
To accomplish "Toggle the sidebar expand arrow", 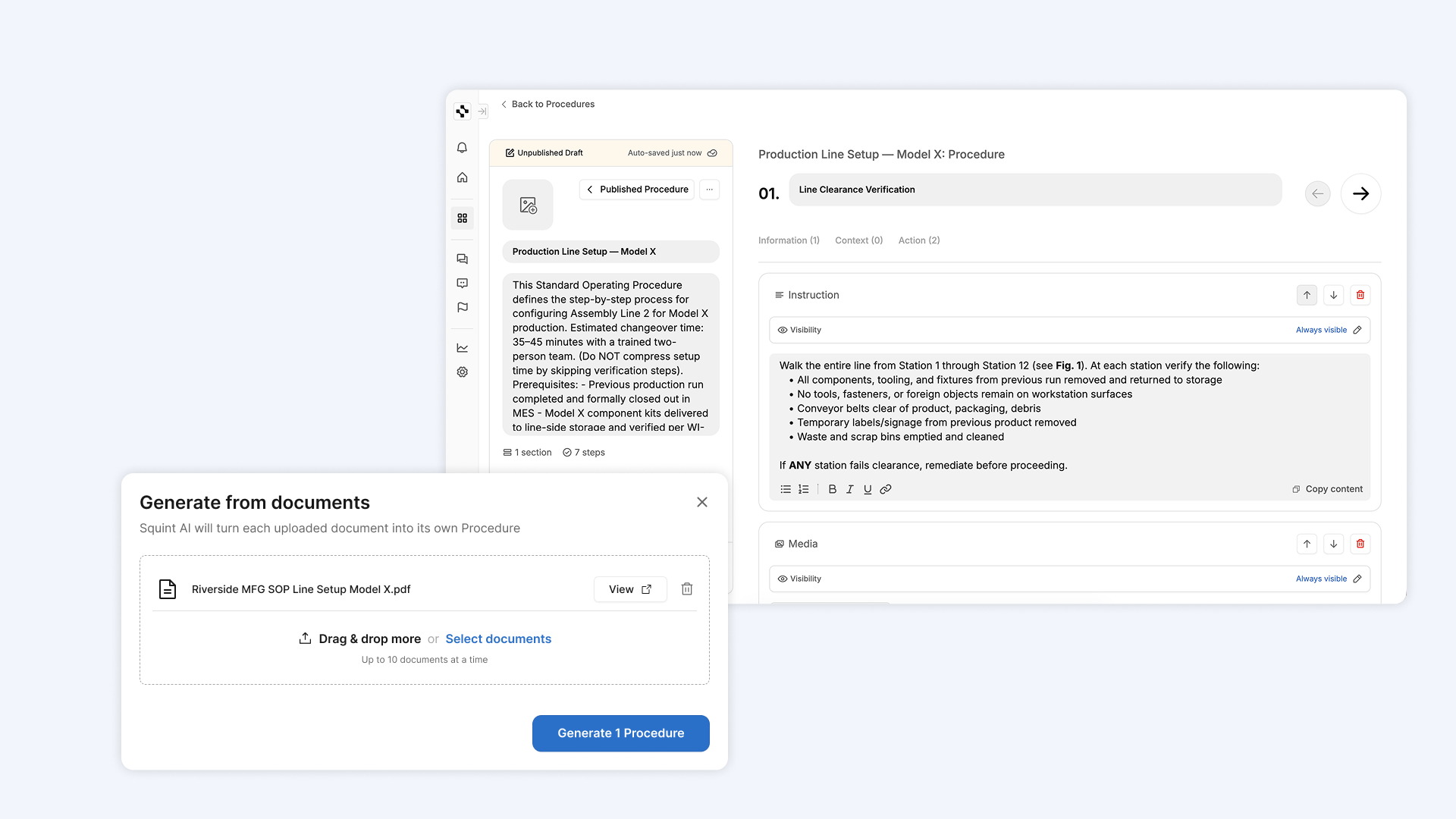I will point(482,111).
